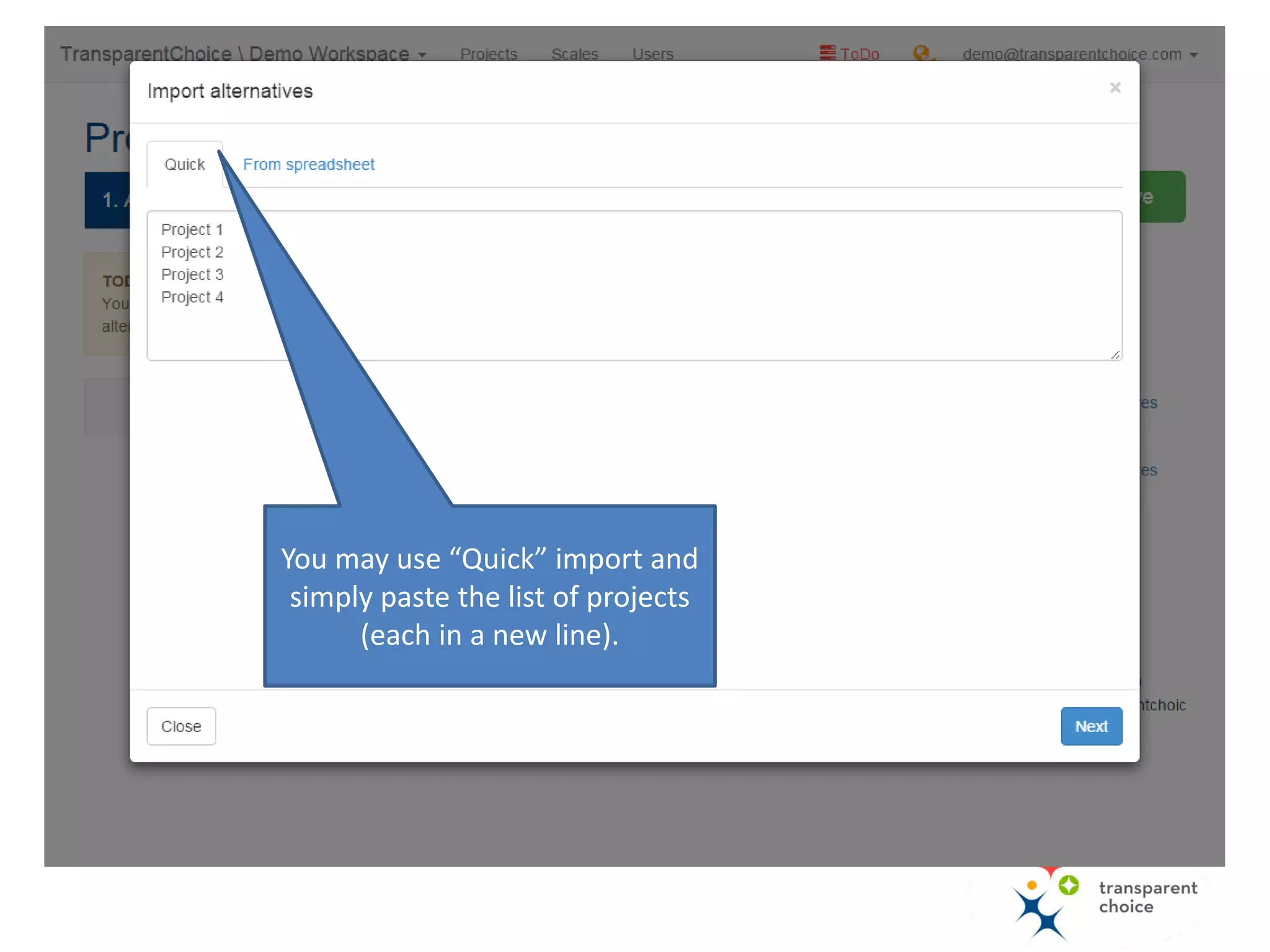Click the Close button in the dialog

click(x=181, y=726)
